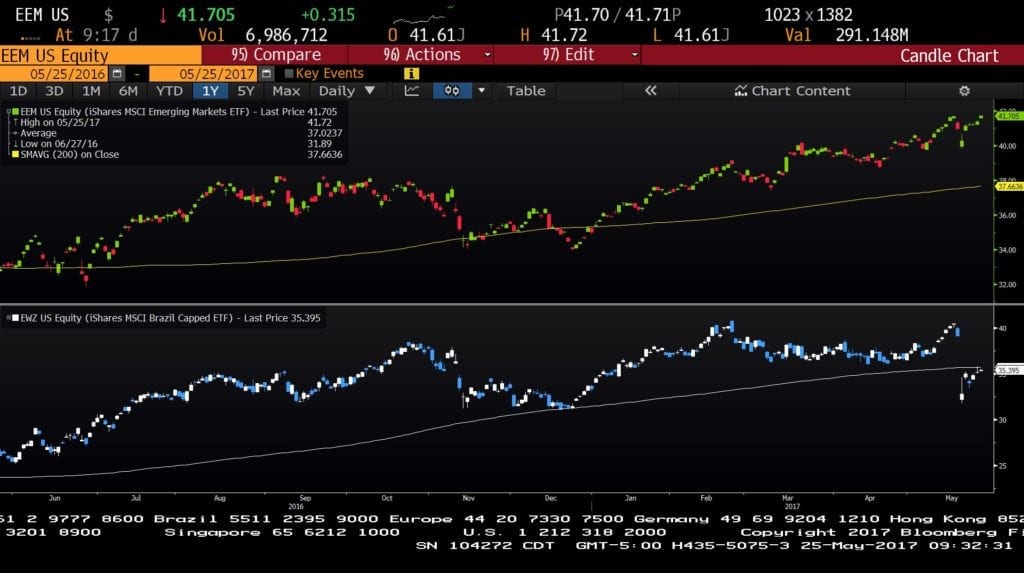Switch to line chart type icon
1024x573 pixels.
click(x=411, y=91)
